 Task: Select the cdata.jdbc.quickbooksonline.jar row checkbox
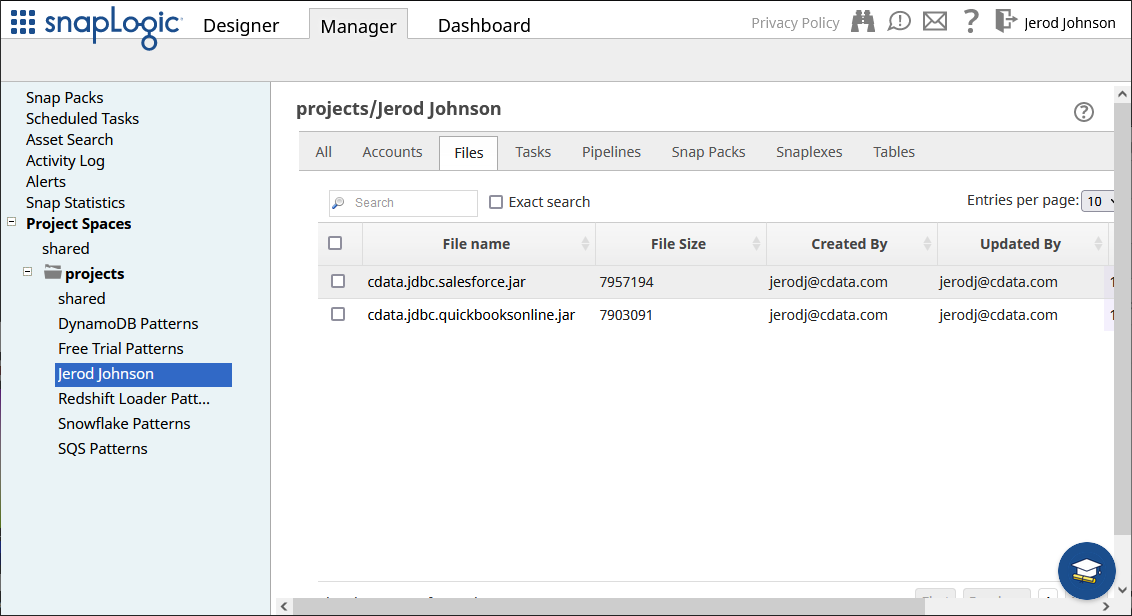[x=338, y=315]
